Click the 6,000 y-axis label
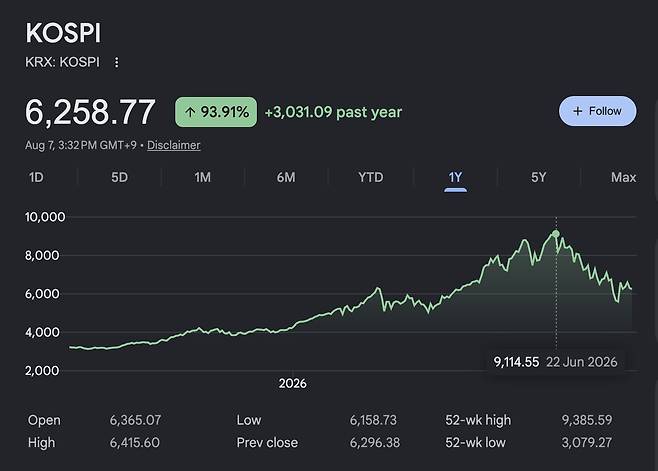Viewport: 658px width, 471px height. (x=42, y=294)
